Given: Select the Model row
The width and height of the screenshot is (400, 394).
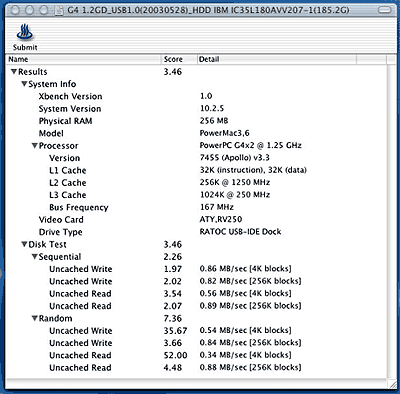Looking at the screenshot, I should 197,133.
